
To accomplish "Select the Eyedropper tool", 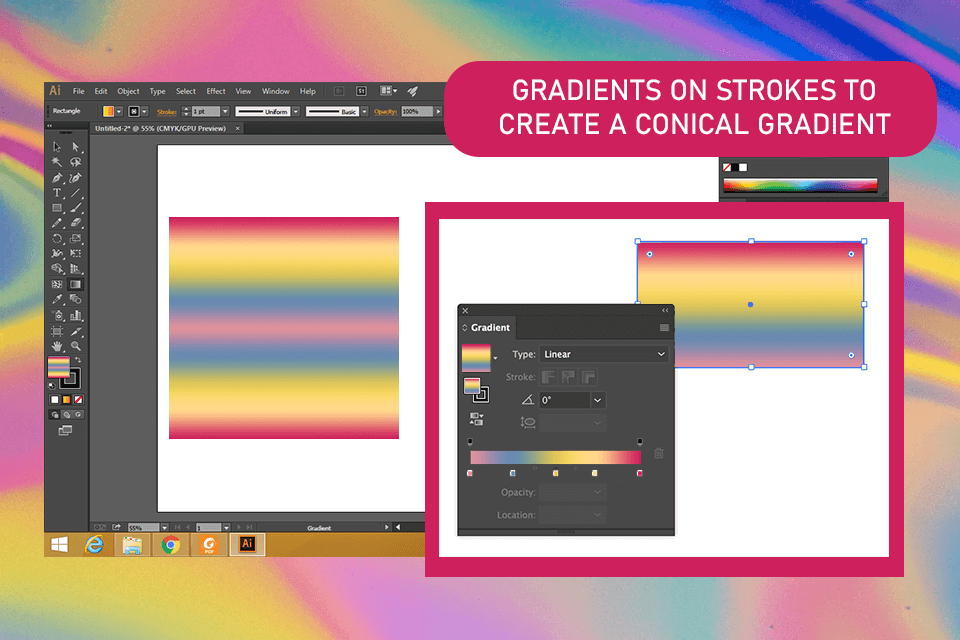I will click(x=57, y=299).
